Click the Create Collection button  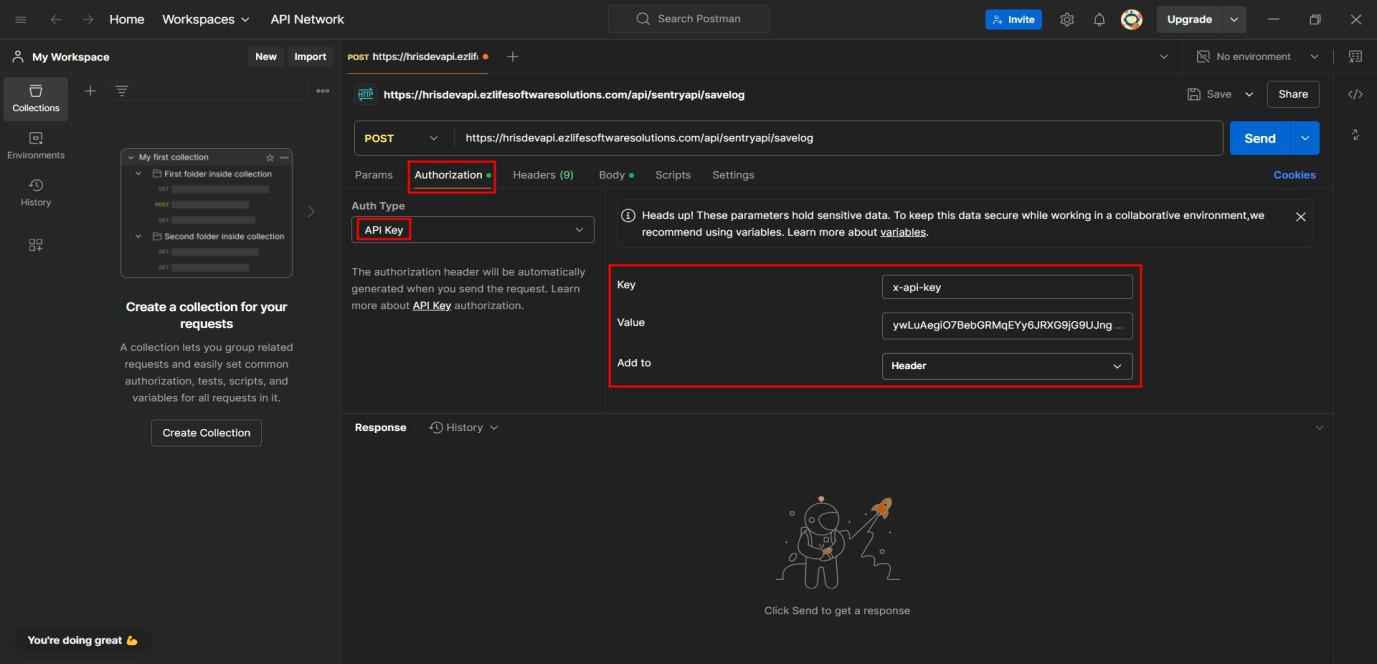[x=207, y=433]
